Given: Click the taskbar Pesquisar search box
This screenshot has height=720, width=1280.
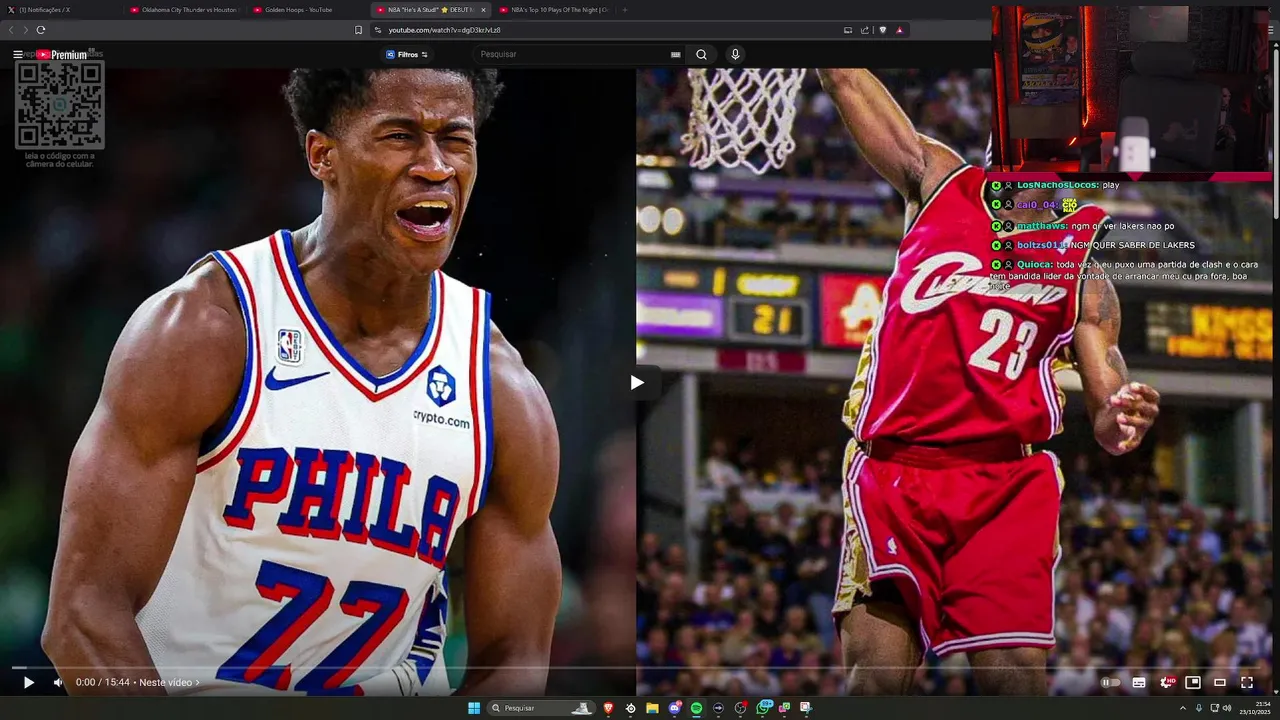Looking at the screenshot, I should [x=542, y=708].
